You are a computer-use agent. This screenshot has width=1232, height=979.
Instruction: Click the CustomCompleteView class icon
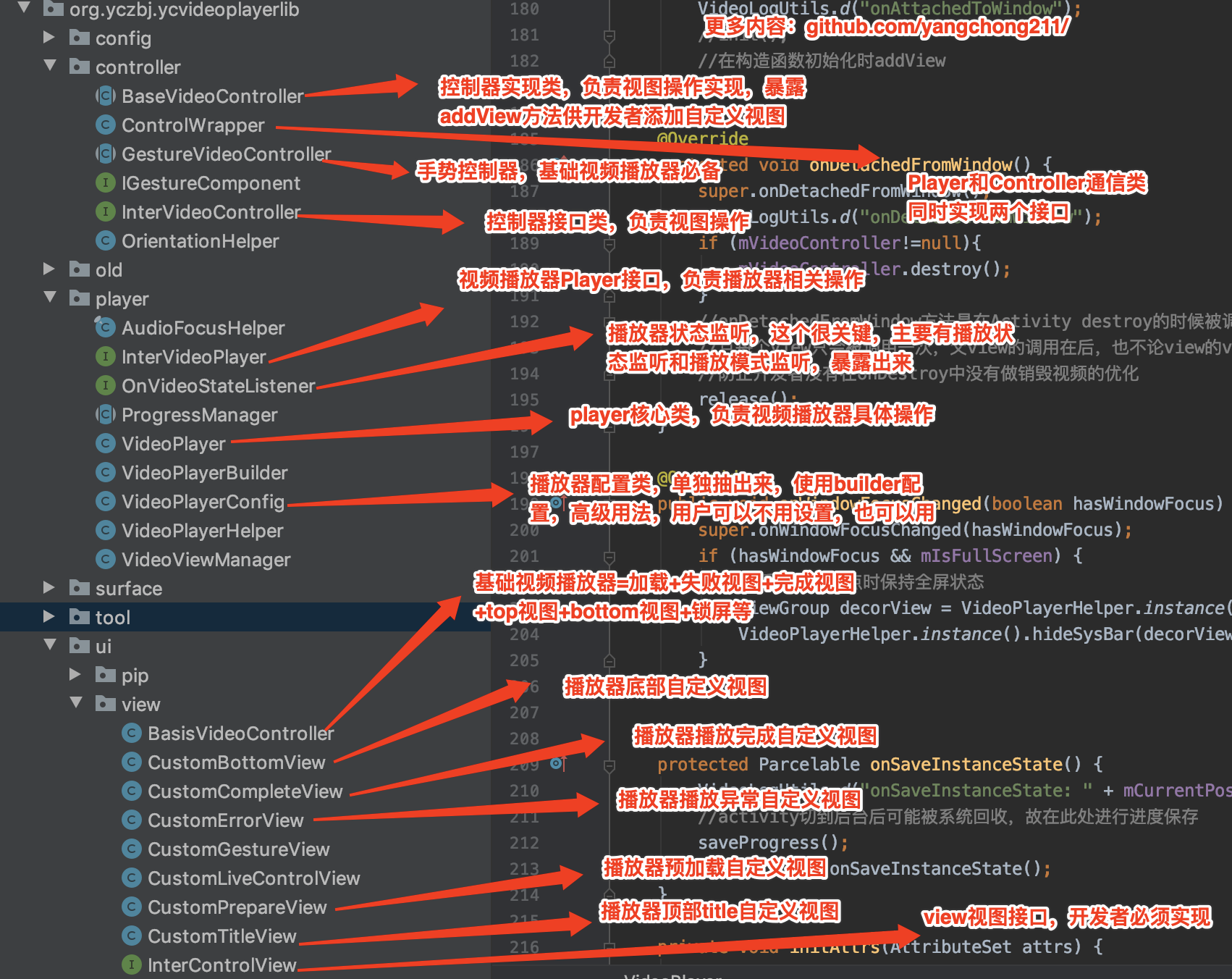pos(132,791)
